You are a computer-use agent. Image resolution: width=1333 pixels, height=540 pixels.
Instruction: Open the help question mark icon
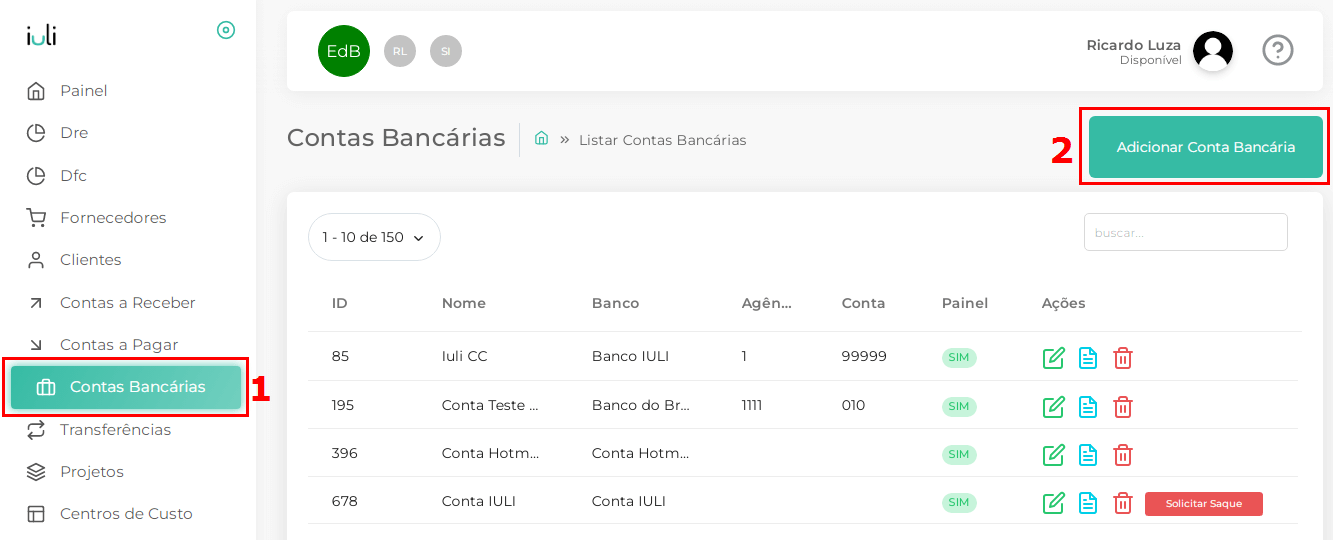coord(1278,50)
